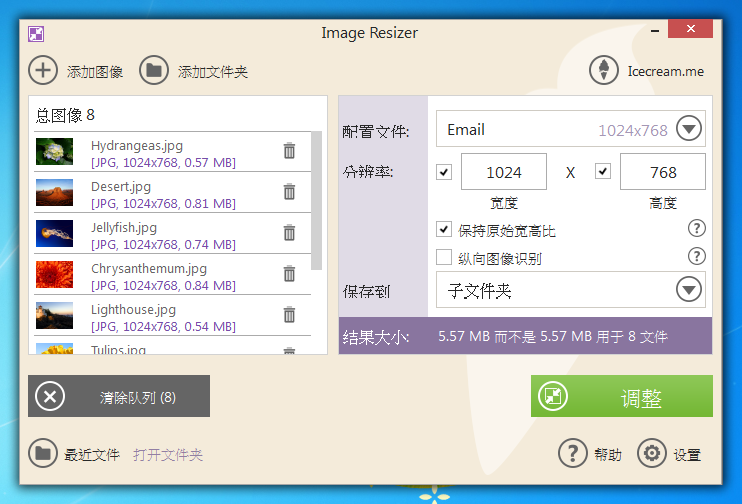
Task: Click the add folder icon
Action: [x=153, y=70]
